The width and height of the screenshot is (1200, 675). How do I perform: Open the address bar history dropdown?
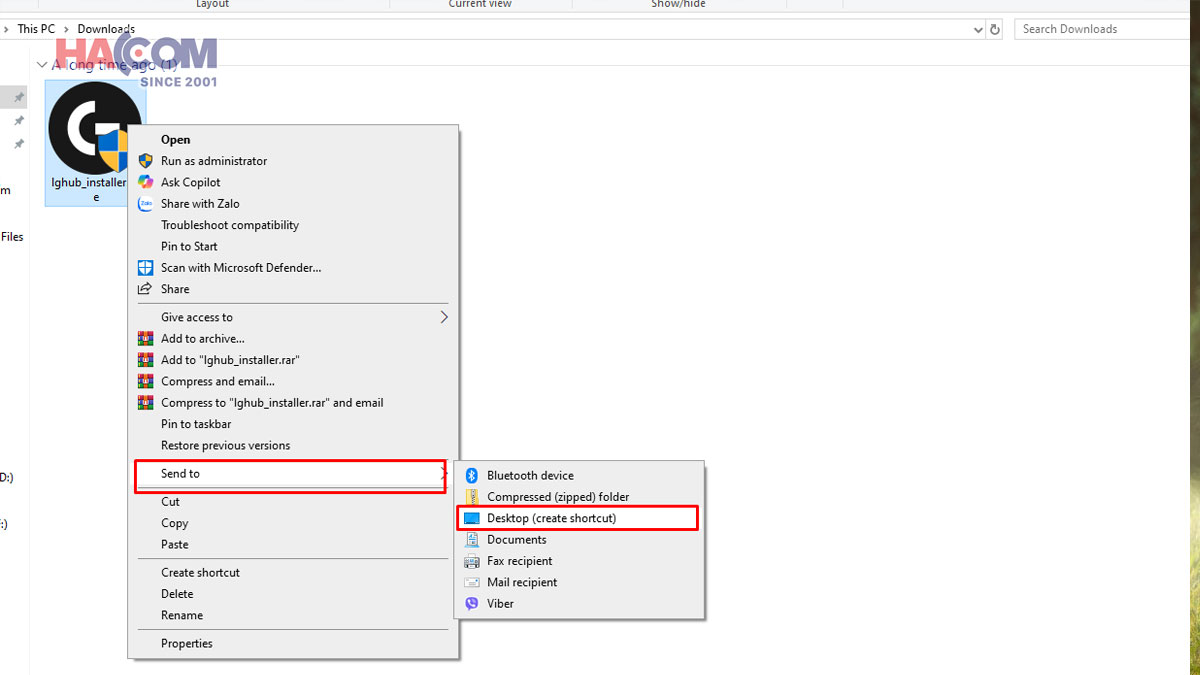pos(978,29)
